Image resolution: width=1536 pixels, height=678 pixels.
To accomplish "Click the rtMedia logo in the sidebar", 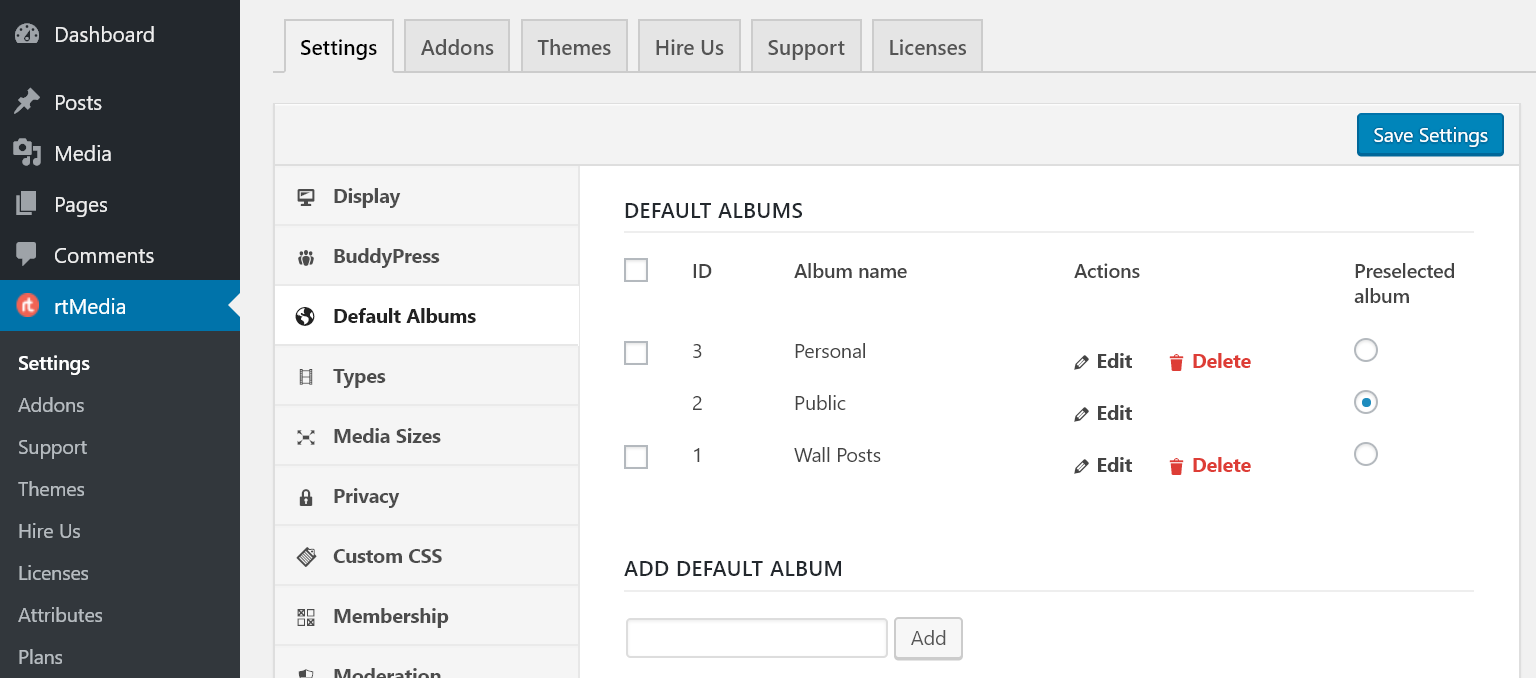I will point(28,306).
